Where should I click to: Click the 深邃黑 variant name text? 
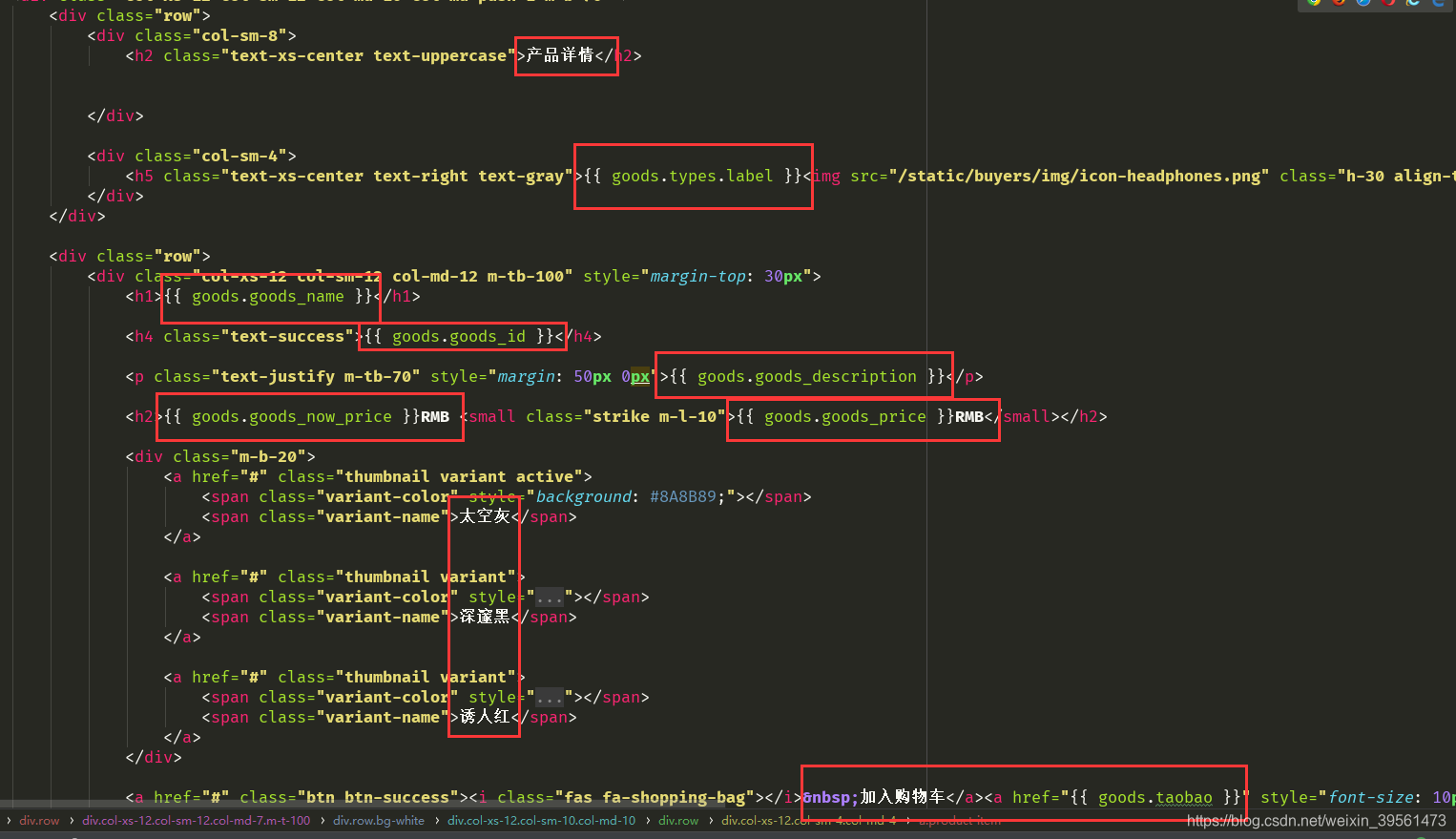click(485, 617)
